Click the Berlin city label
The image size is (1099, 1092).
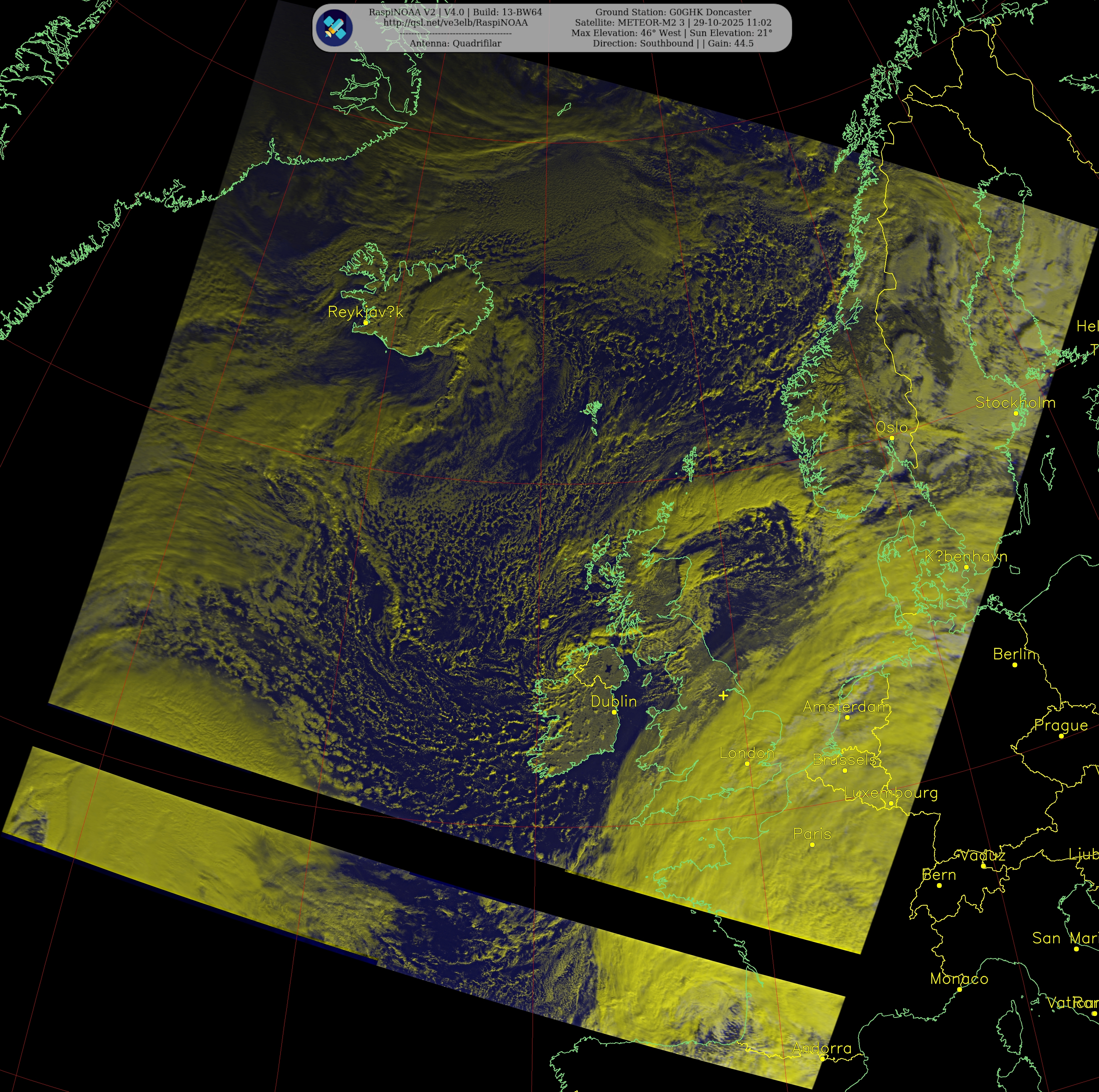[1015, 654]
